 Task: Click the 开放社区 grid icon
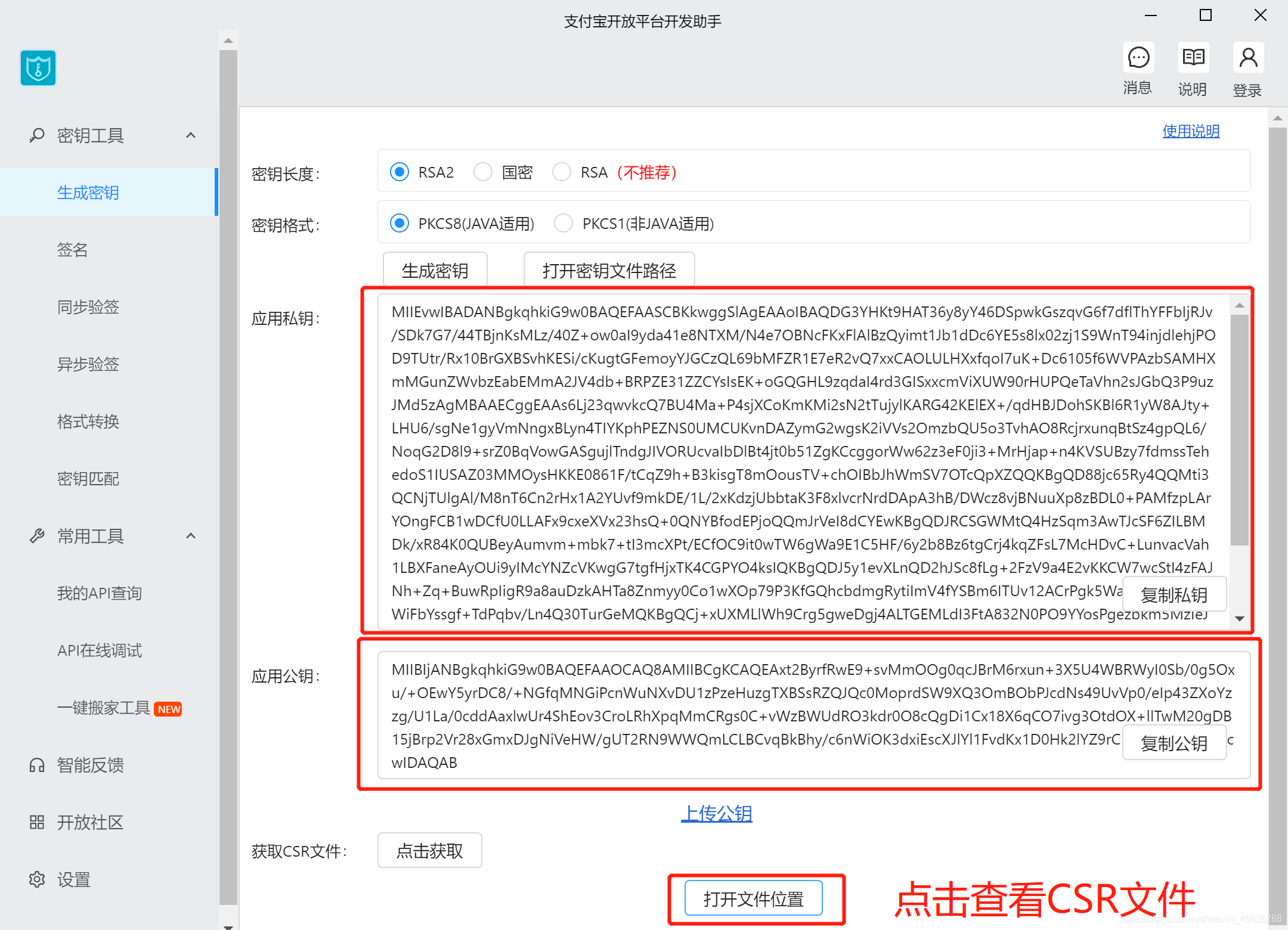[37, 822]
